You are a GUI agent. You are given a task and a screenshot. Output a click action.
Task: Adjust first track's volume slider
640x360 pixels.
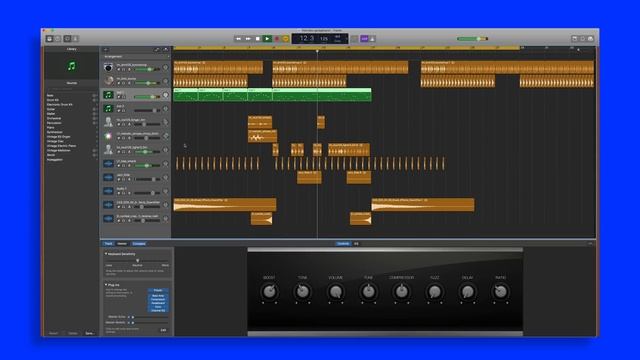(x=147, y=70)
